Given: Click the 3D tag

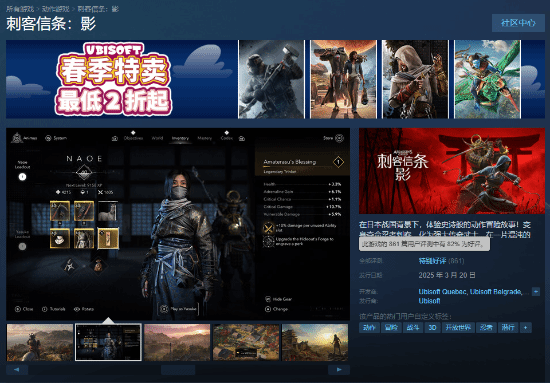Looking at the screenshot, I should coord(432,328).
